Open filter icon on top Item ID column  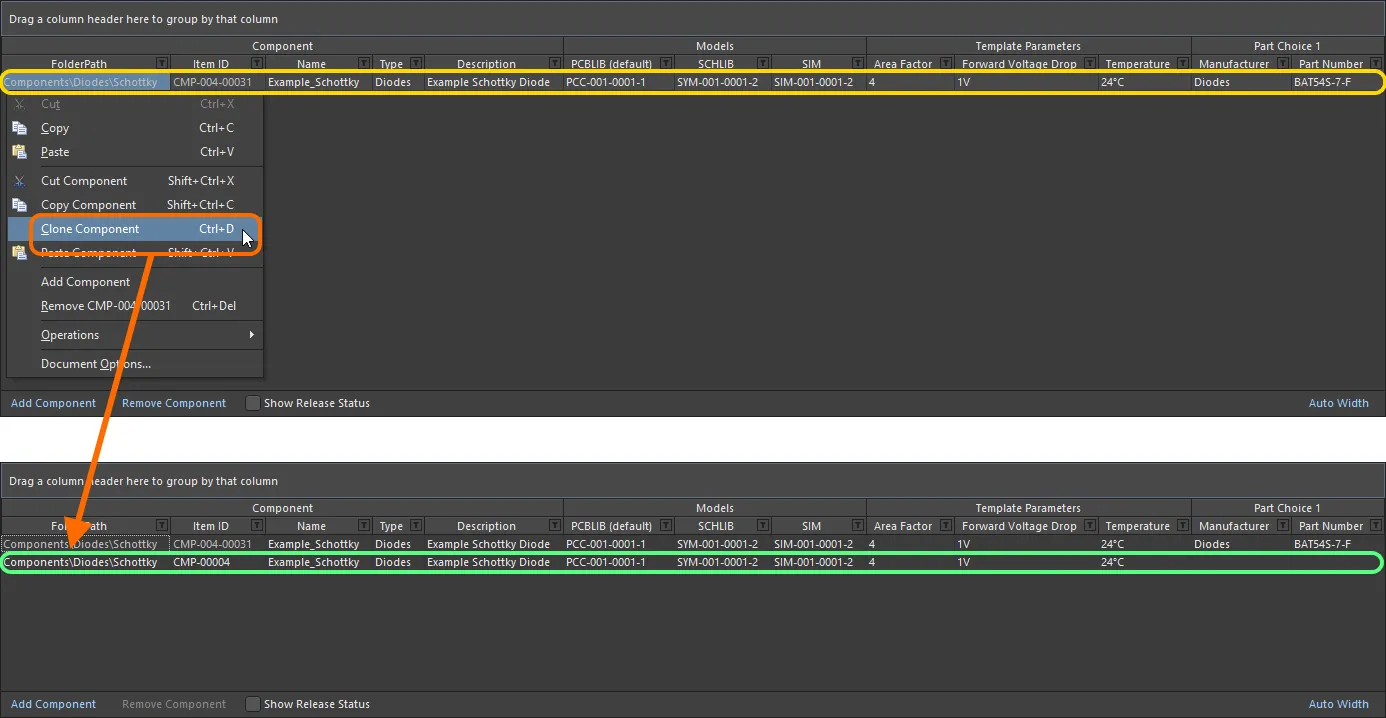[256, 64]
